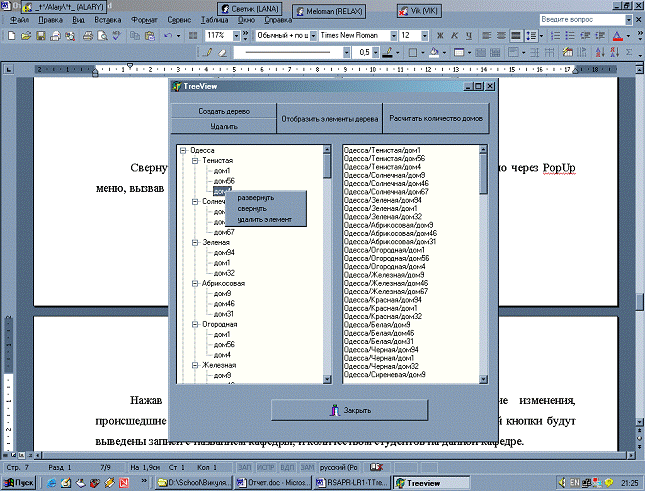
Task: Collapse the Одесса root tree node
Action: (x=183, y=150)
